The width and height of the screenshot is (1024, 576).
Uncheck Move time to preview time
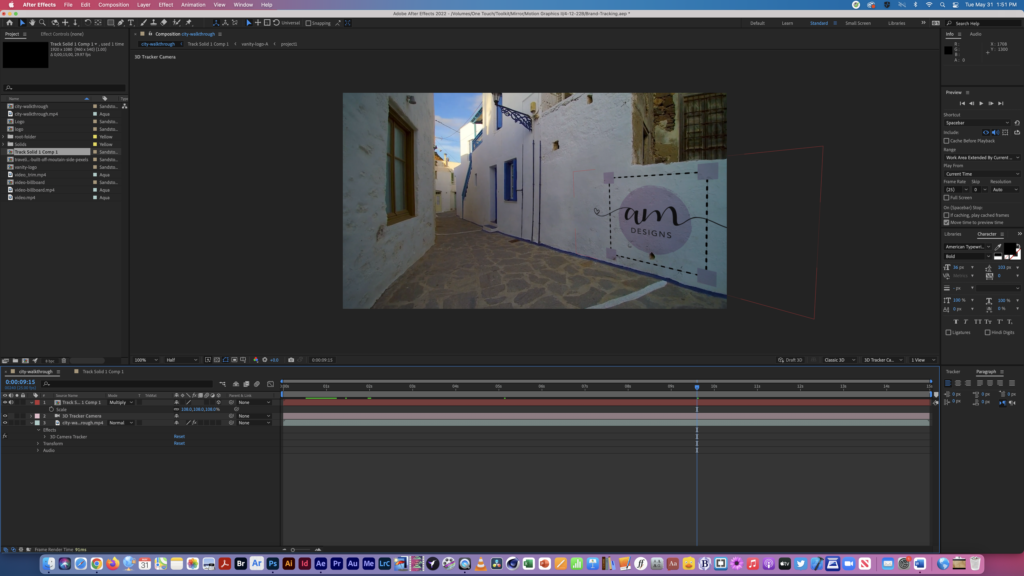tap(946, 223)
